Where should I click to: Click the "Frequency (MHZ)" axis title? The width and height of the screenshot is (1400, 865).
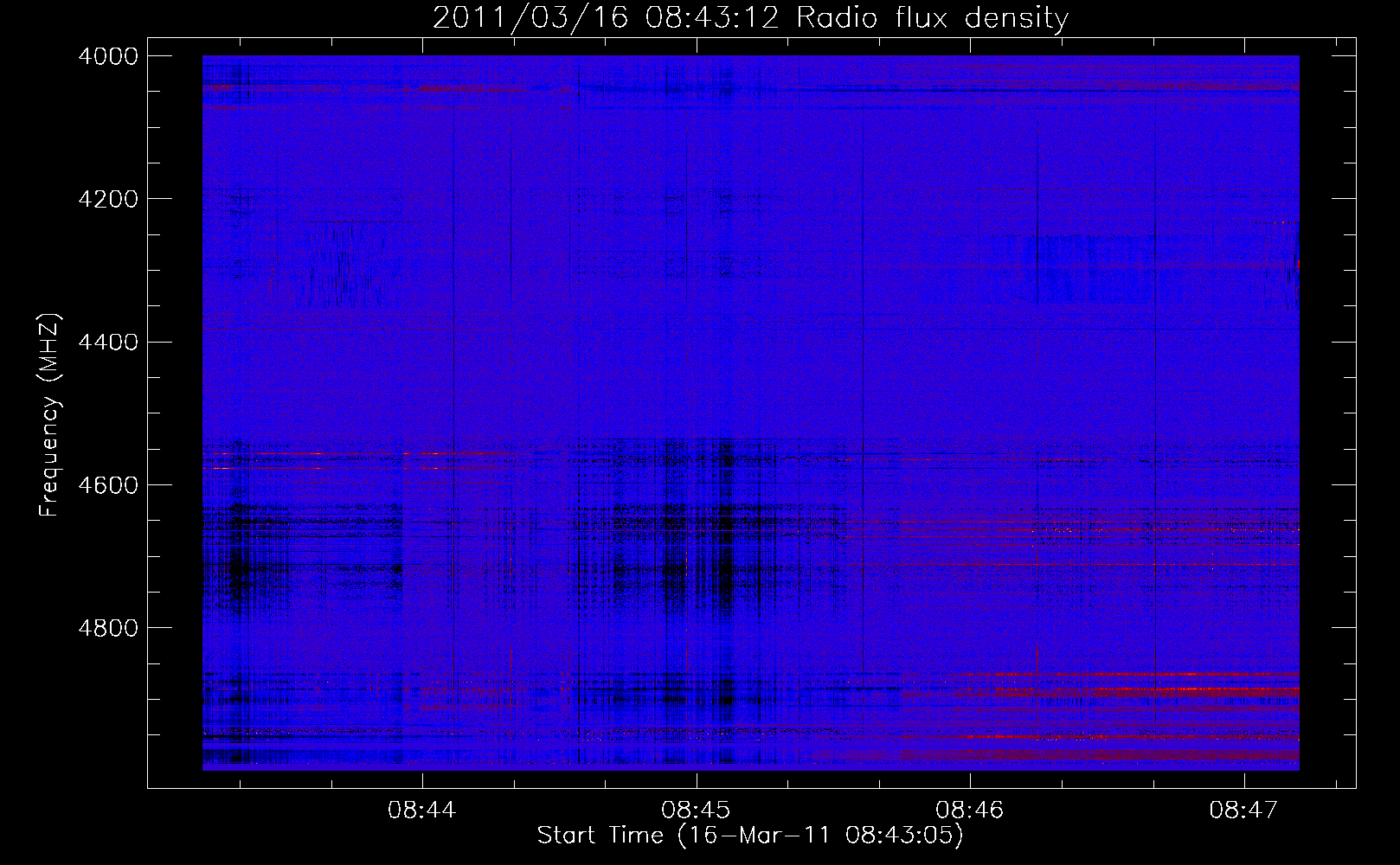[49, 415]
